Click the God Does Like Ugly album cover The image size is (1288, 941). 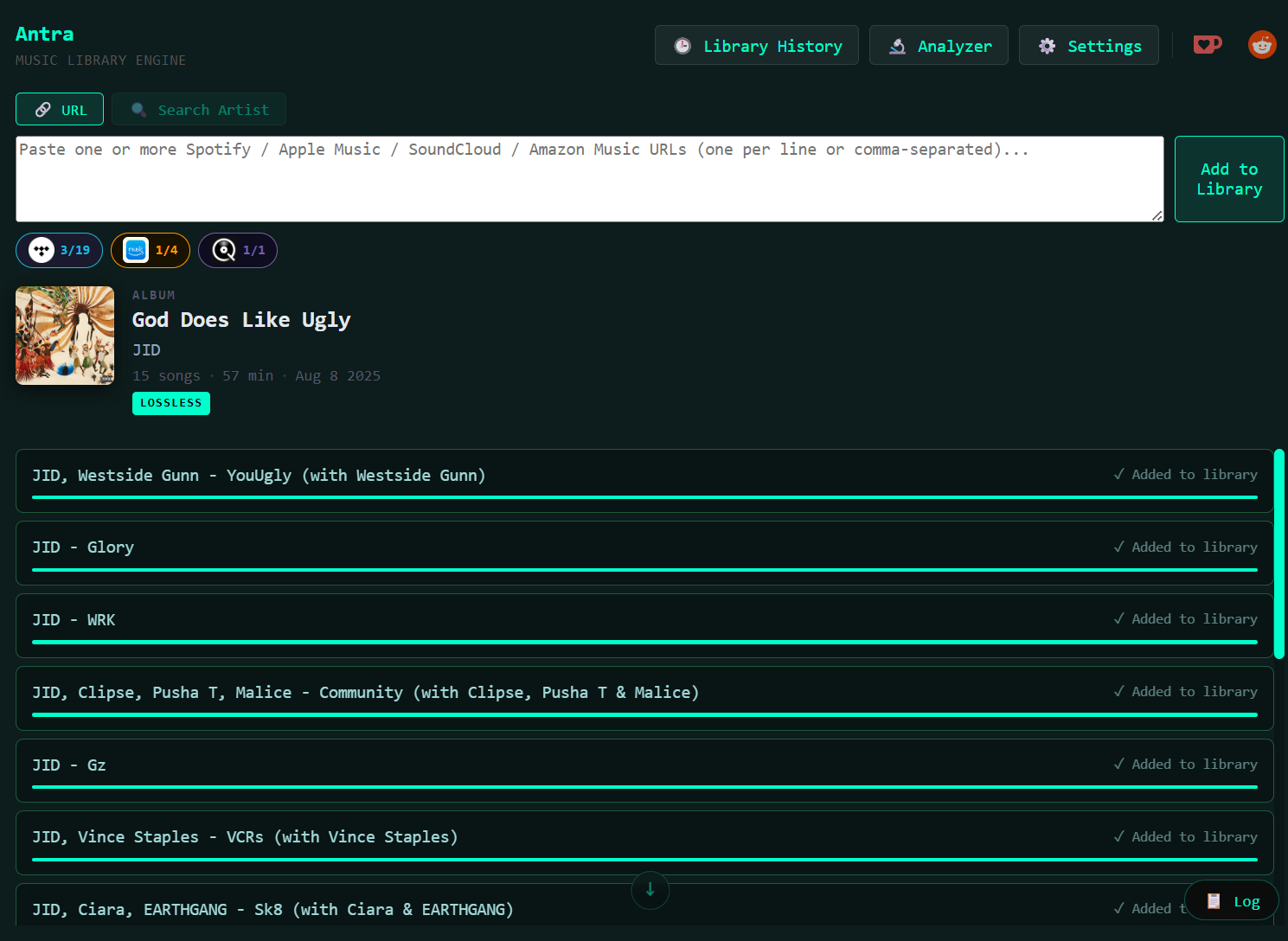point(65,336)
